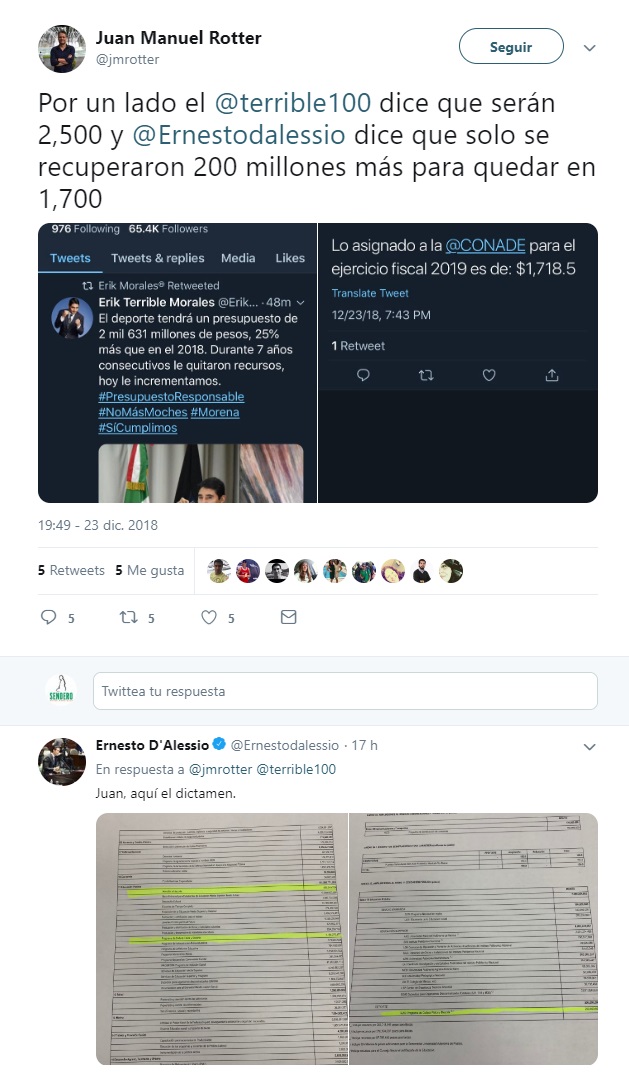The height and width of the screenshot is (1073, 629).
Task: Open the @terrible100 mention in tweet text
Action: (x=293, y=103)
